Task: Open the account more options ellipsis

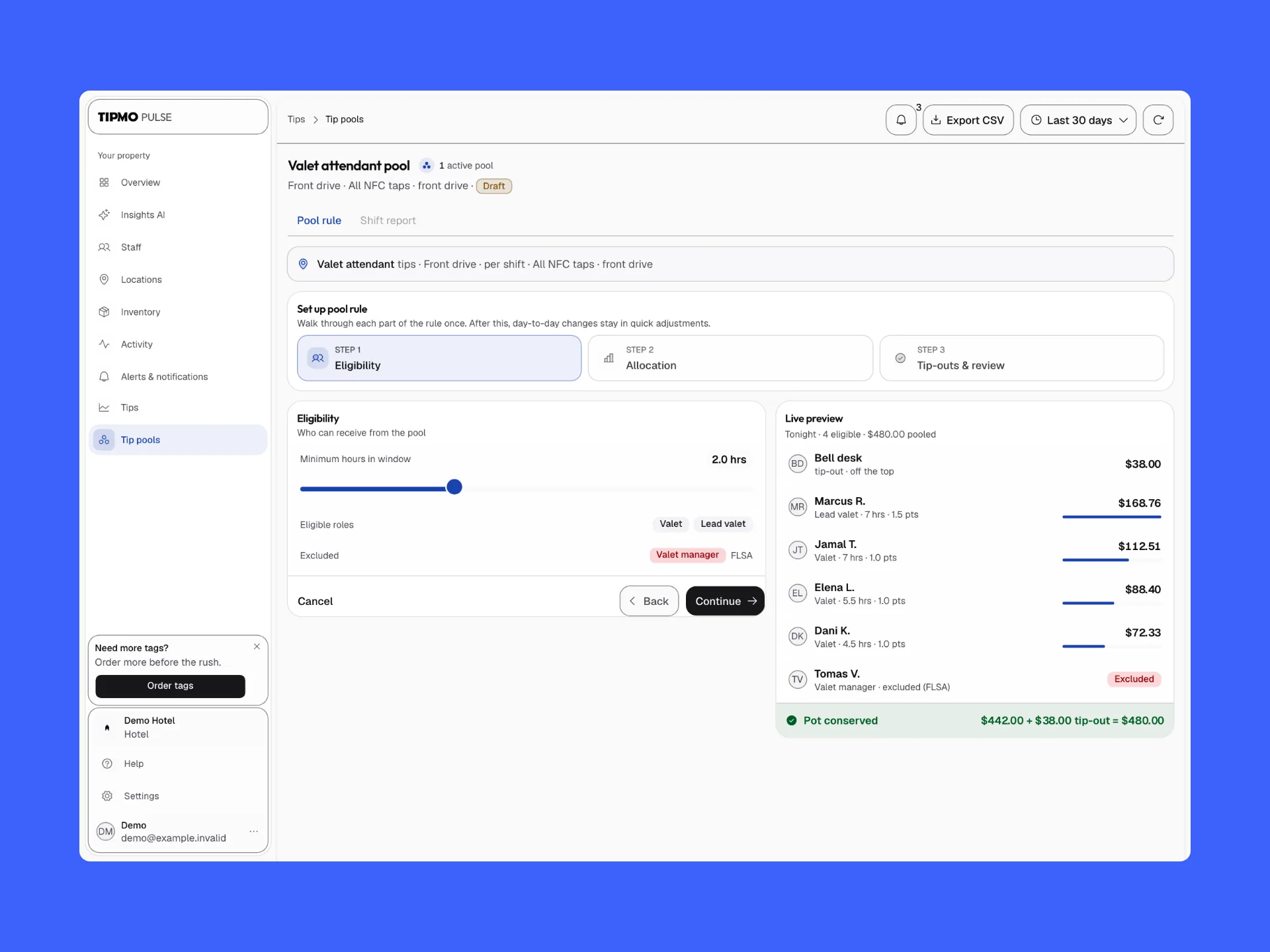Action: pyautogui.click(x=253, y=832)
